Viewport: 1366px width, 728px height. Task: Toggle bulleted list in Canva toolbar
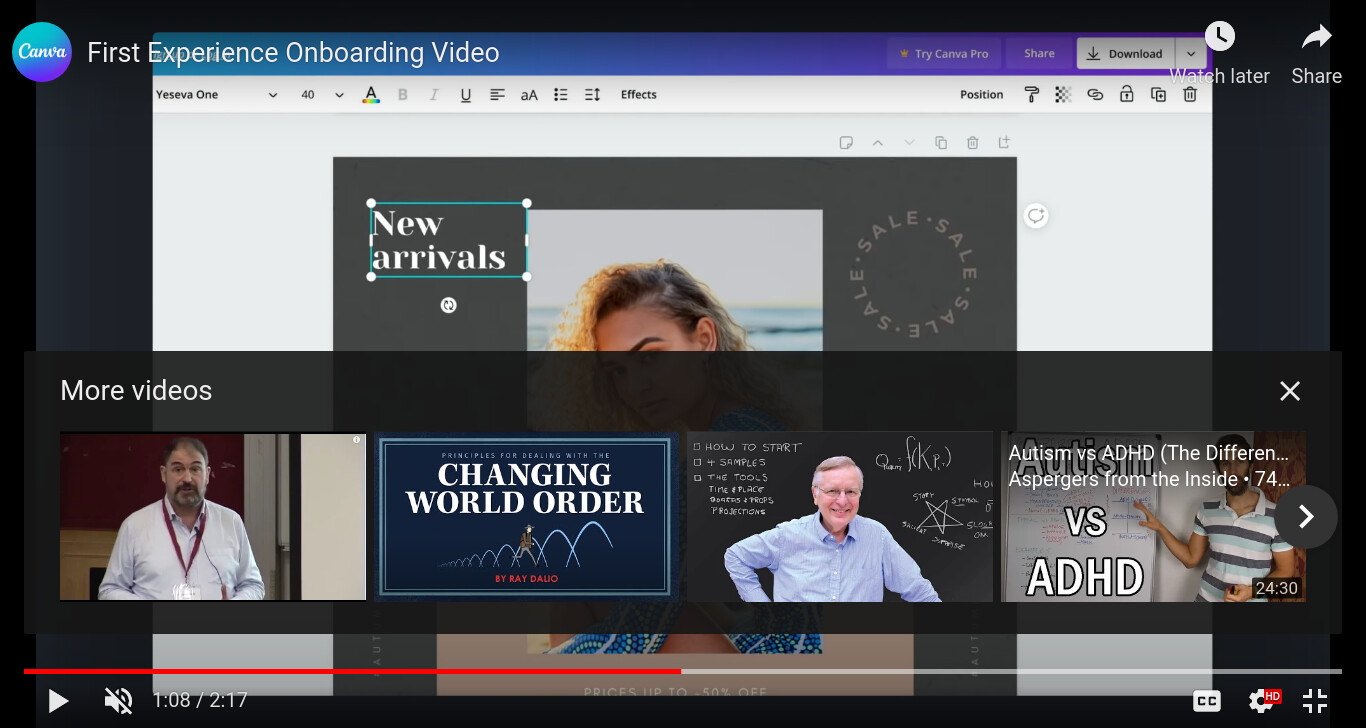coord(561,95)
